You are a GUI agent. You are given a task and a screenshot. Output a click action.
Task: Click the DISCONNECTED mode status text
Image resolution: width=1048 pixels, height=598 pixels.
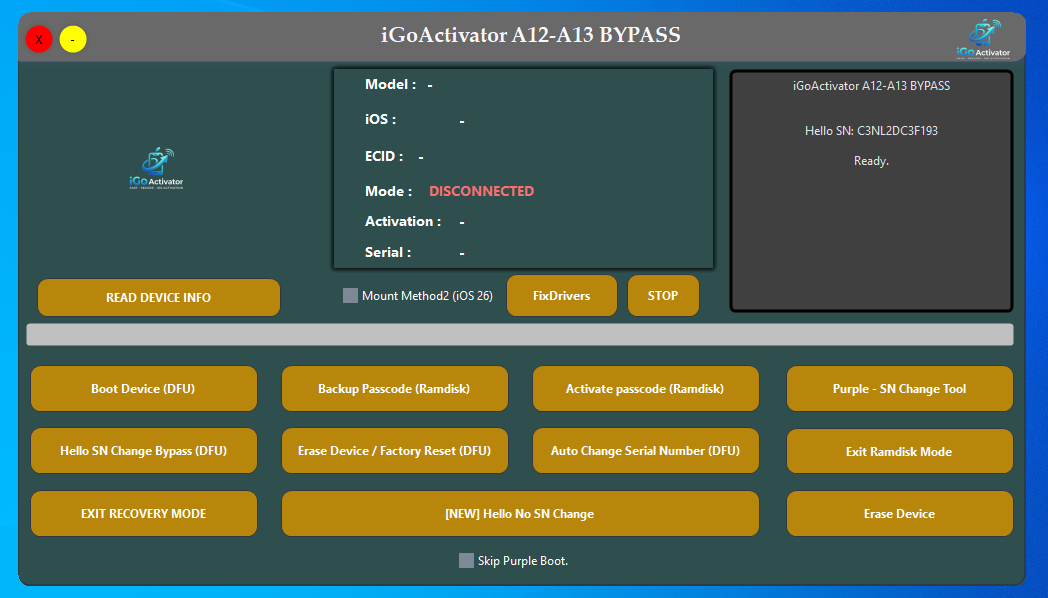point(481,191)
